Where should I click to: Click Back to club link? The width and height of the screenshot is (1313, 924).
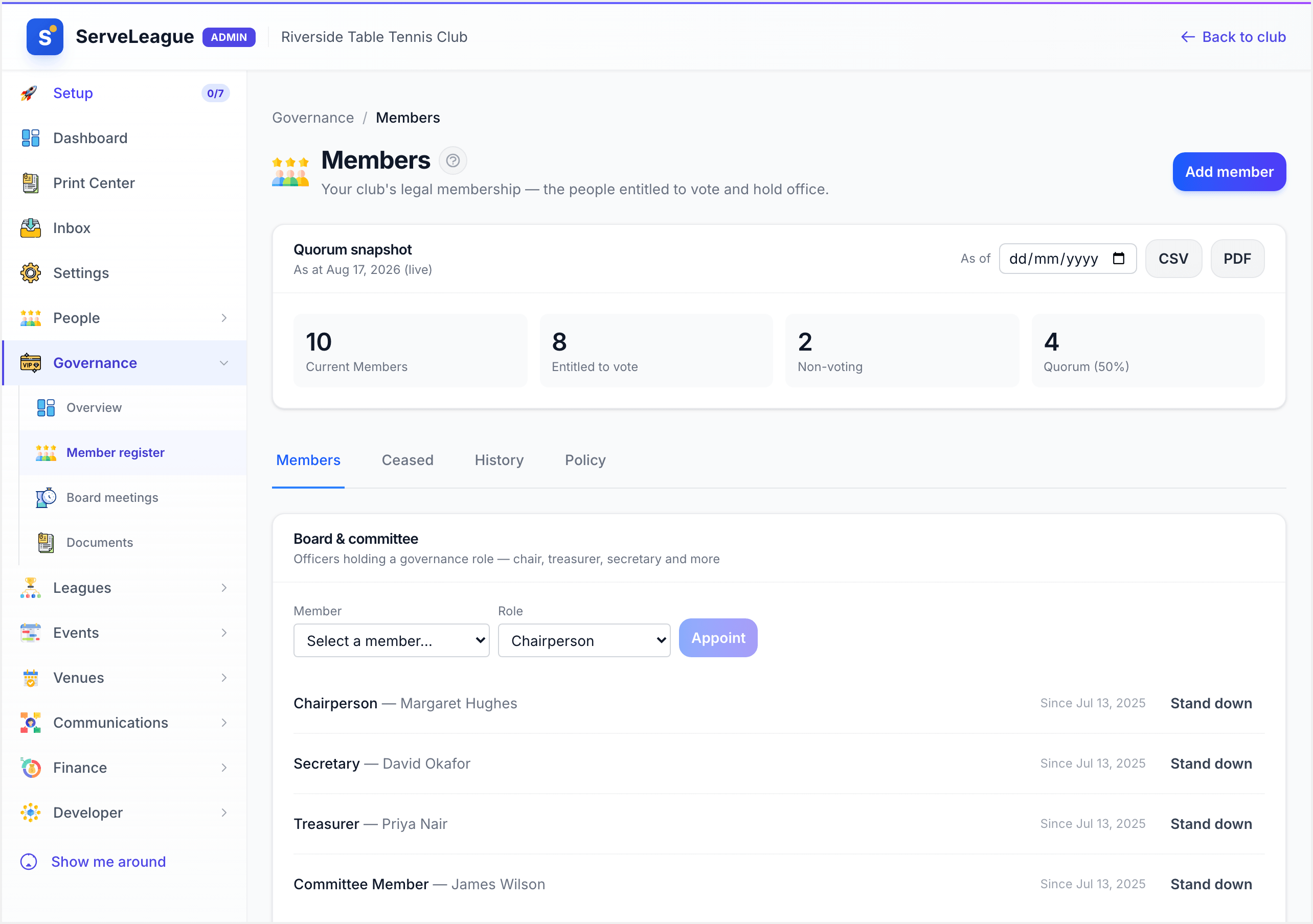1233,37
